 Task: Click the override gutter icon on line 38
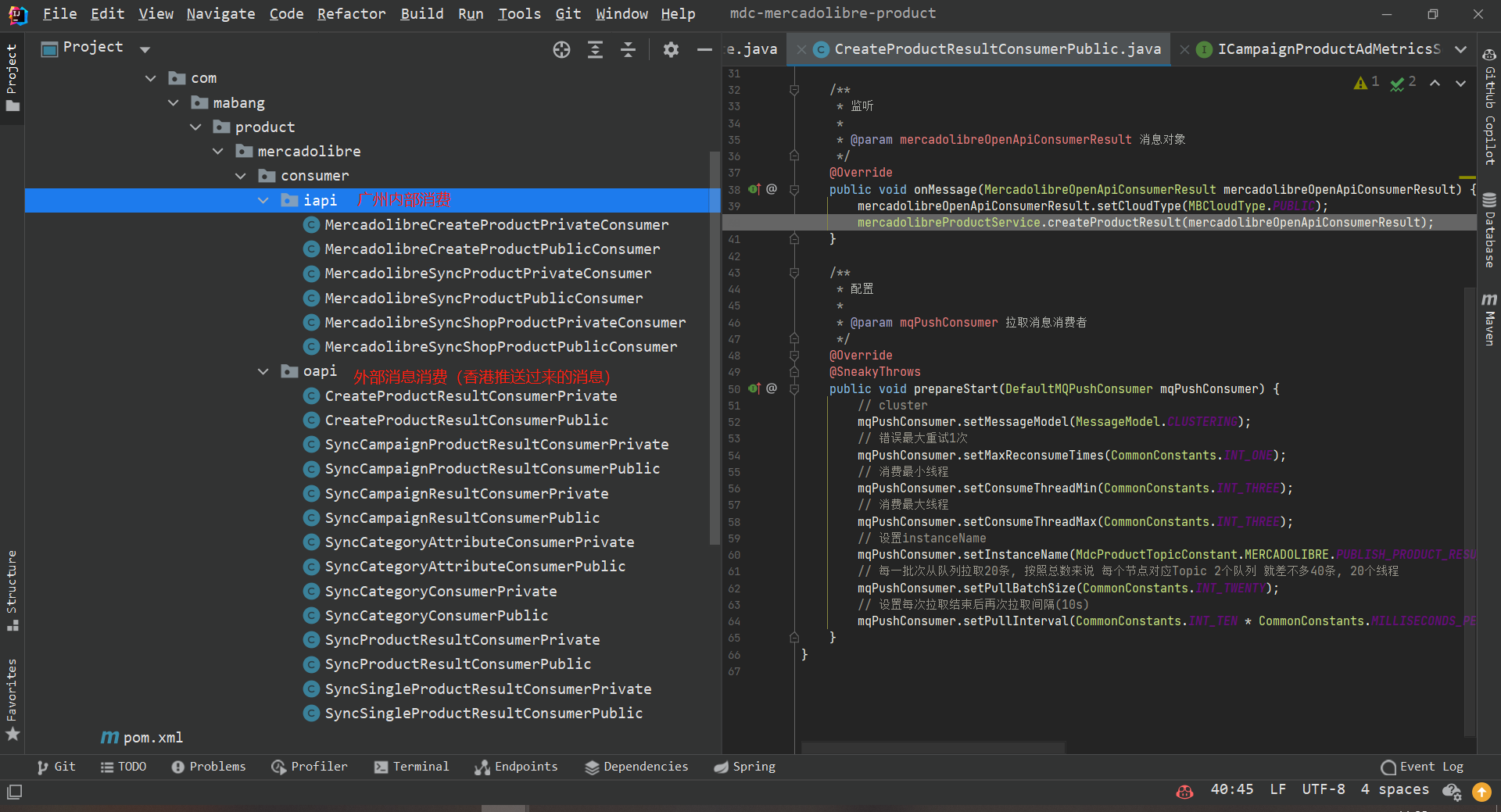point(754,189)
